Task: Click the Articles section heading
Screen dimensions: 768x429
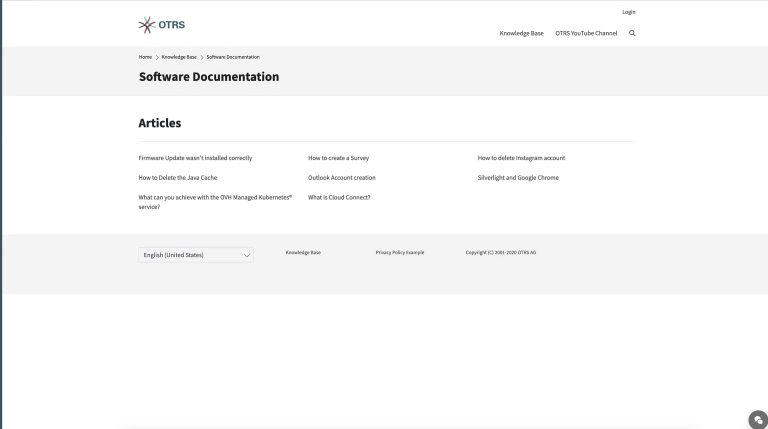Action: (160, 123)
